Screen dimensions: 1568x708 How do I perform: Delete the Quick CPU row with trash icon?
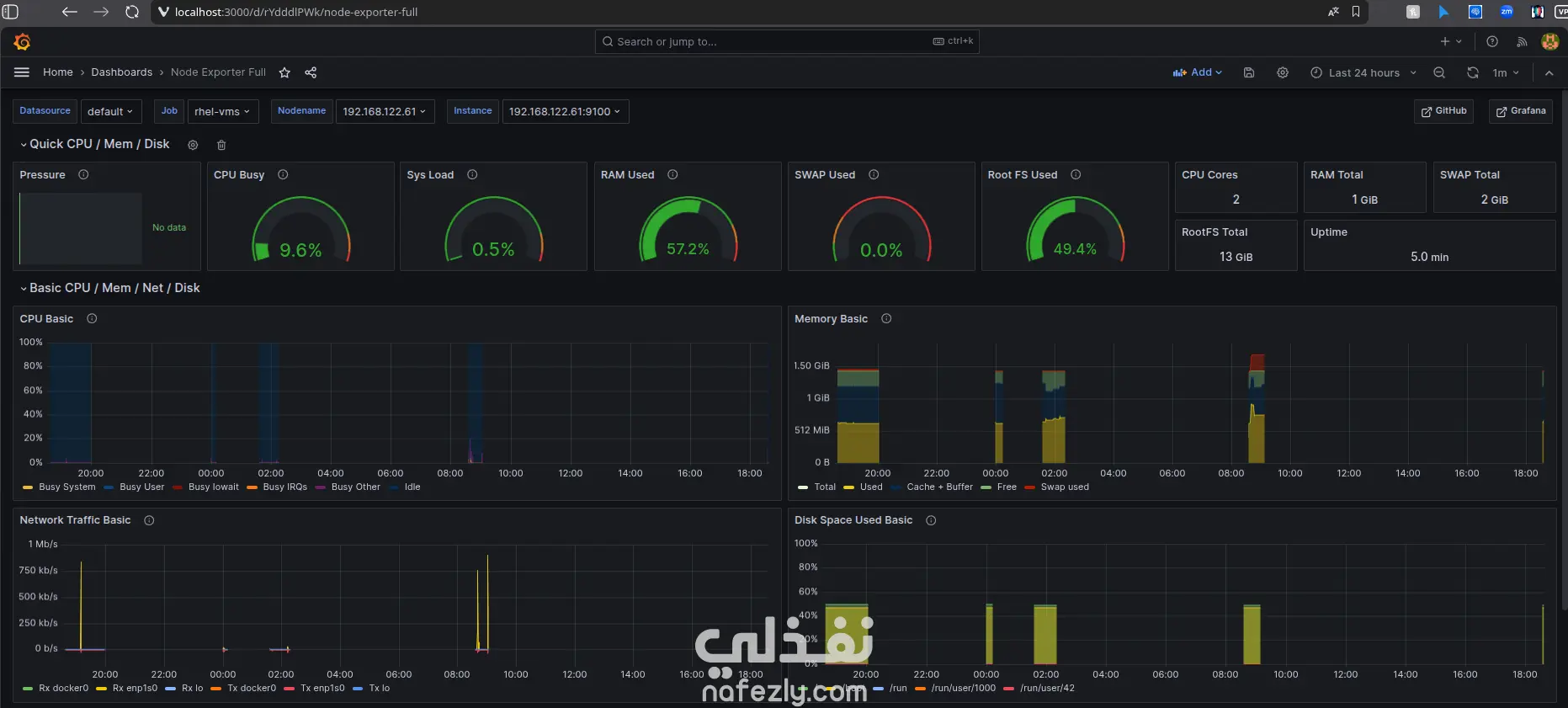[221, 145]
